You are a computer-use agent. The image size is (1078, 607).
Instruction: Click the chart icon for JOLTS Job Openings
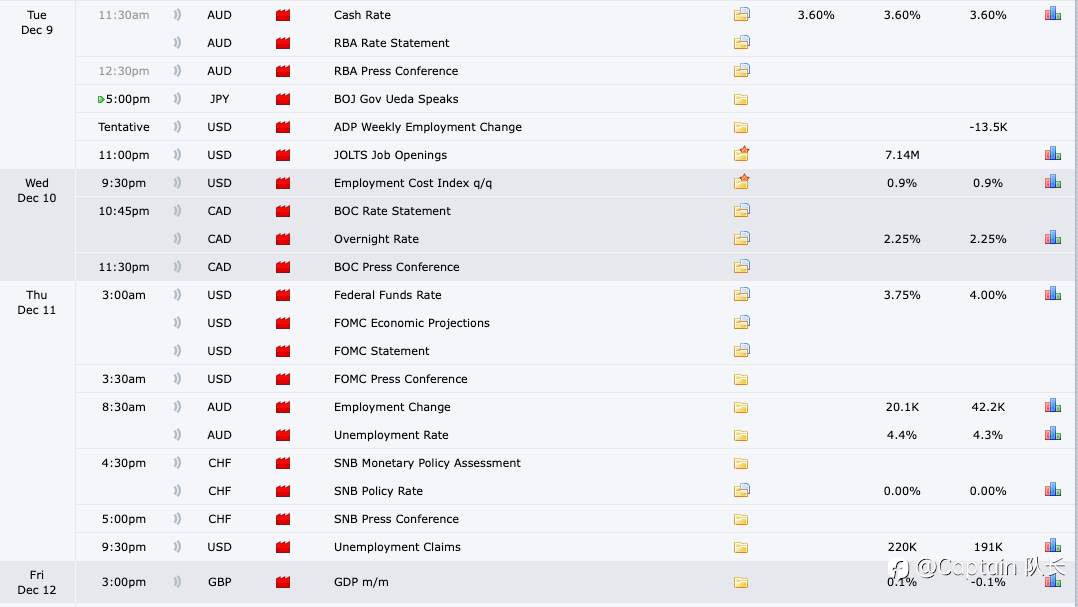pyautogui.click(x=1052, y=155)
